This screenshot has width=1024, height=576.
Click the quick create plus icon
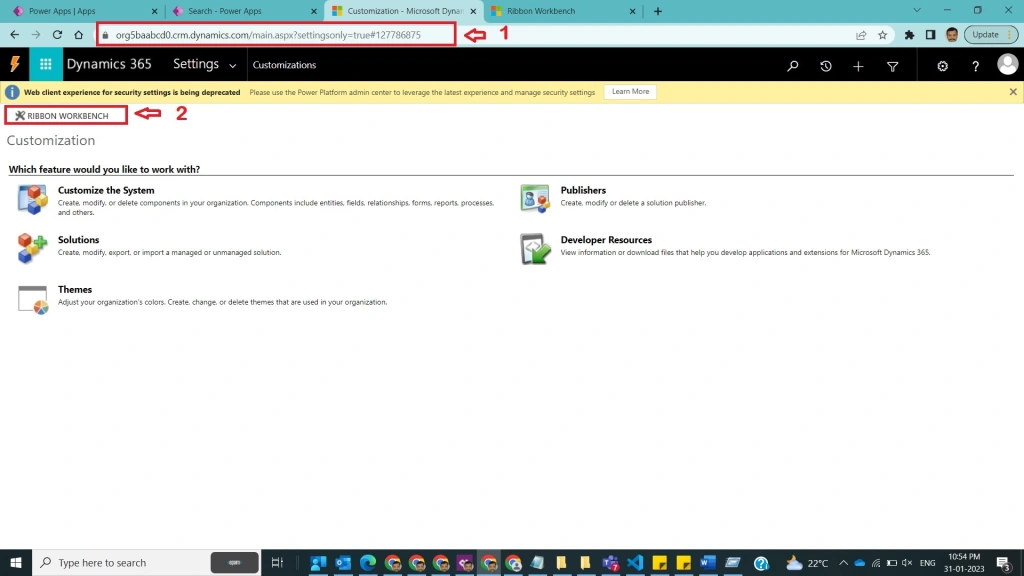pos(858,66)
